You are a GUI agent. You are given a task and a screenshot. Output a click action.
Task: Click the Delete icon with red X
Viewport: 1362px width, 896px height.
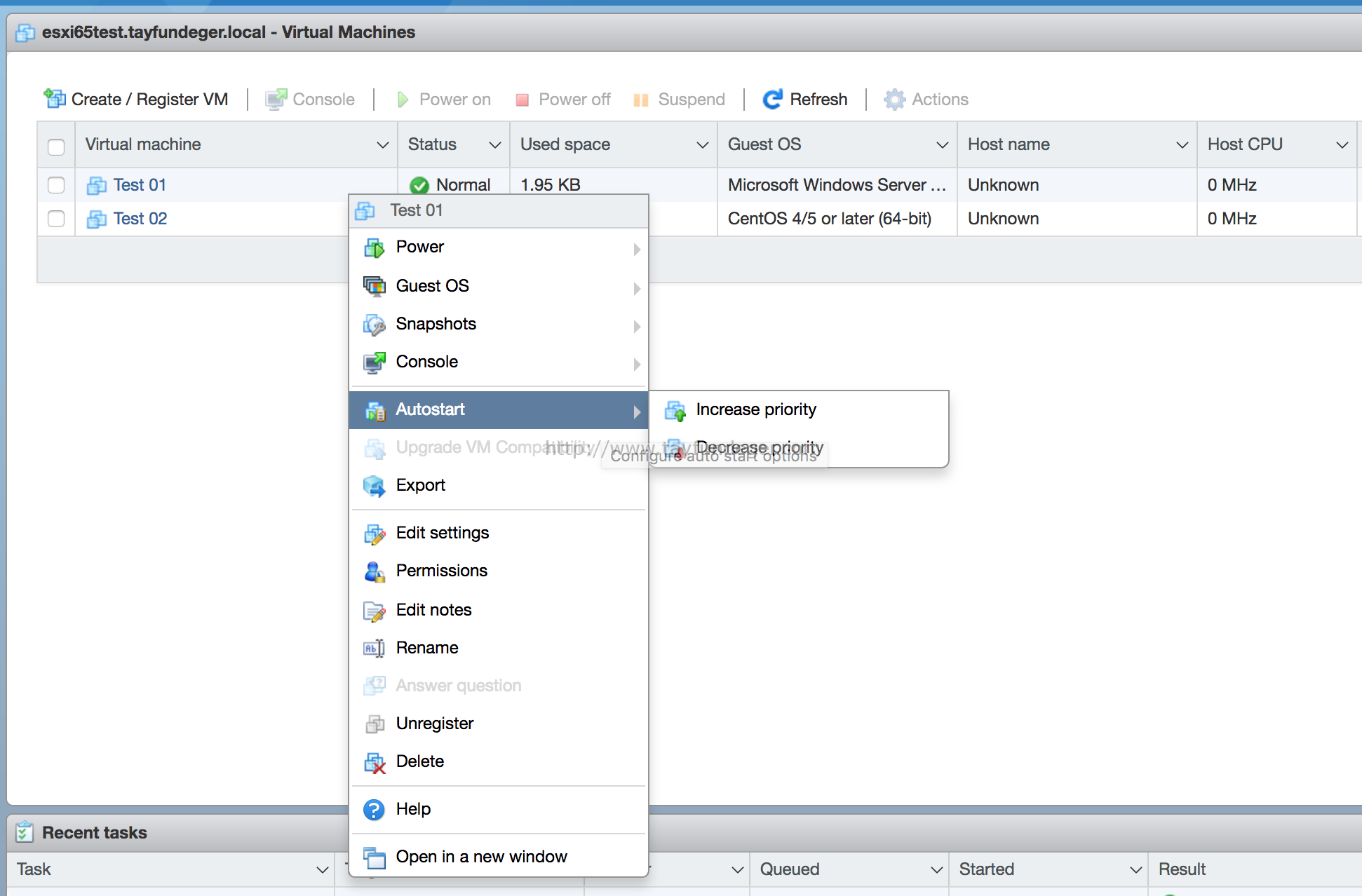375,763
